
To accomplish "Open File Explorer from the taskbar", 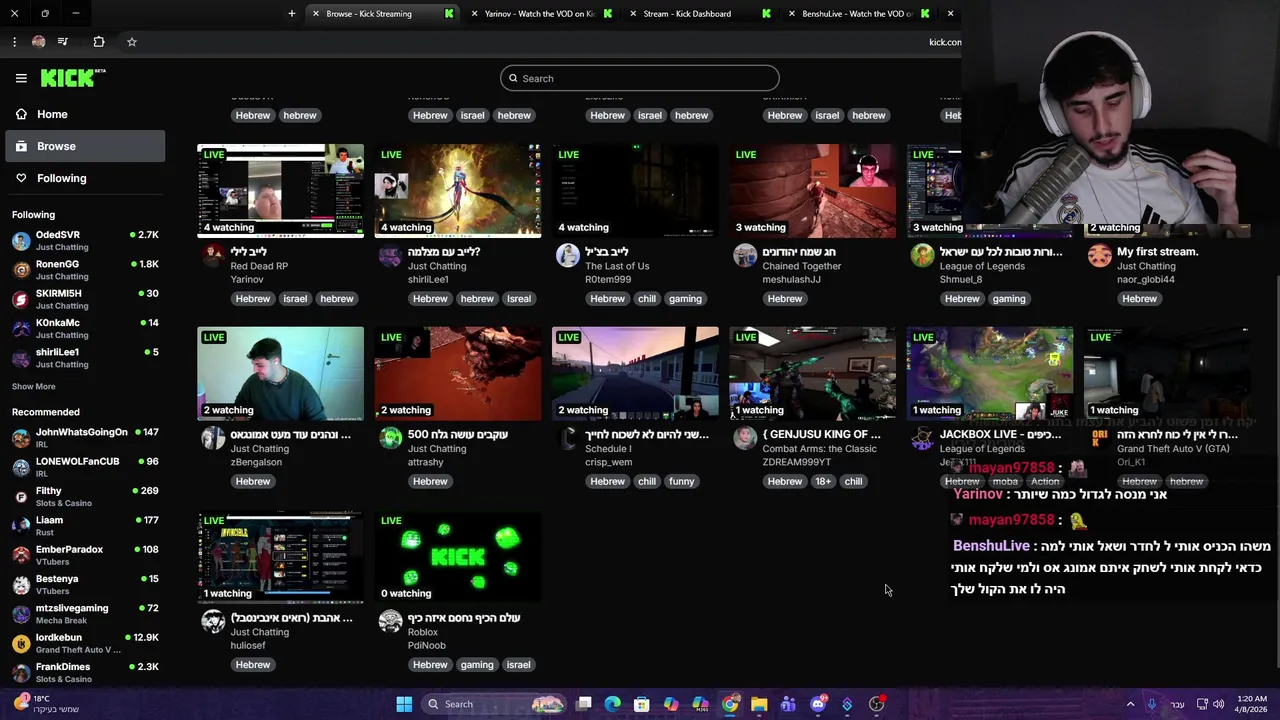I will point(759,704).
